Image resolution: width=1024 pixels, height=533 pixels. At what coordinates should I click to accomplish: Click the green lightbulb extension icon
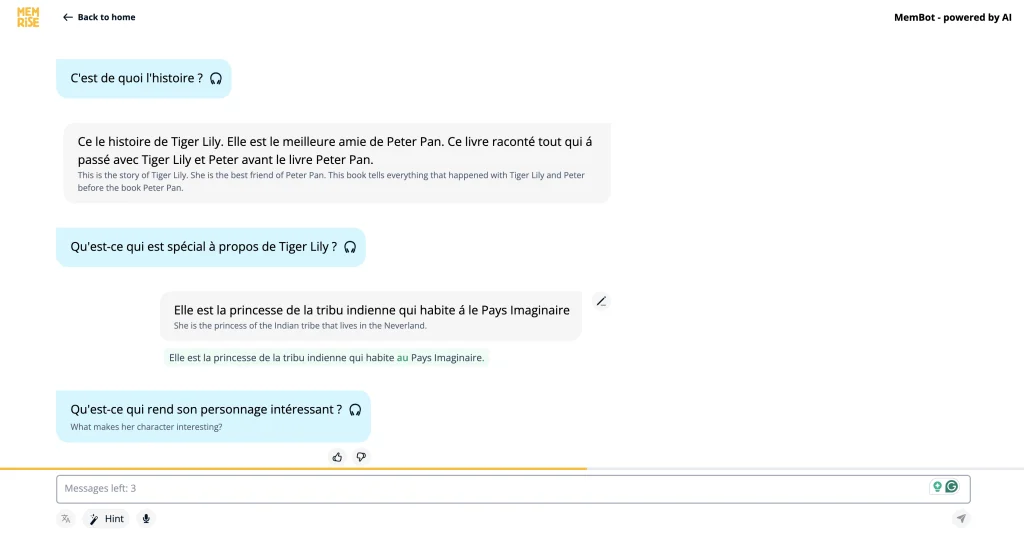(937, 487)
